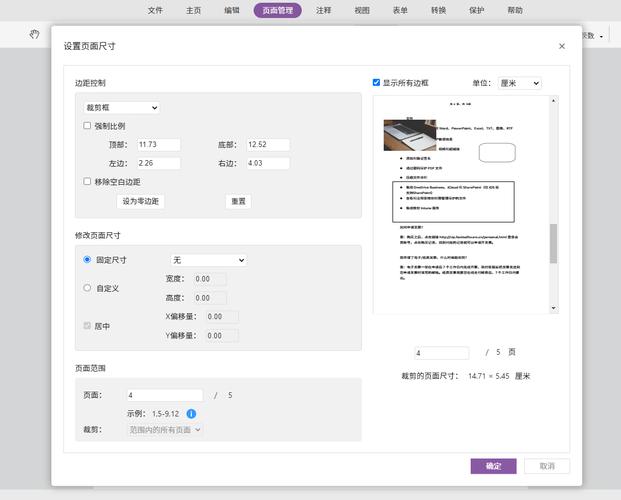Select the 固定尺寸 radio button
The width and height of the screenshot is (621, 500).
coord(87,260)
